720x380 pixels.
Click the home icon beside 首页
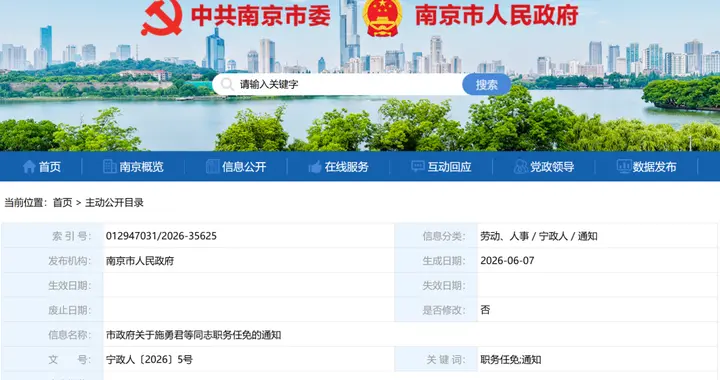point(29,167)
